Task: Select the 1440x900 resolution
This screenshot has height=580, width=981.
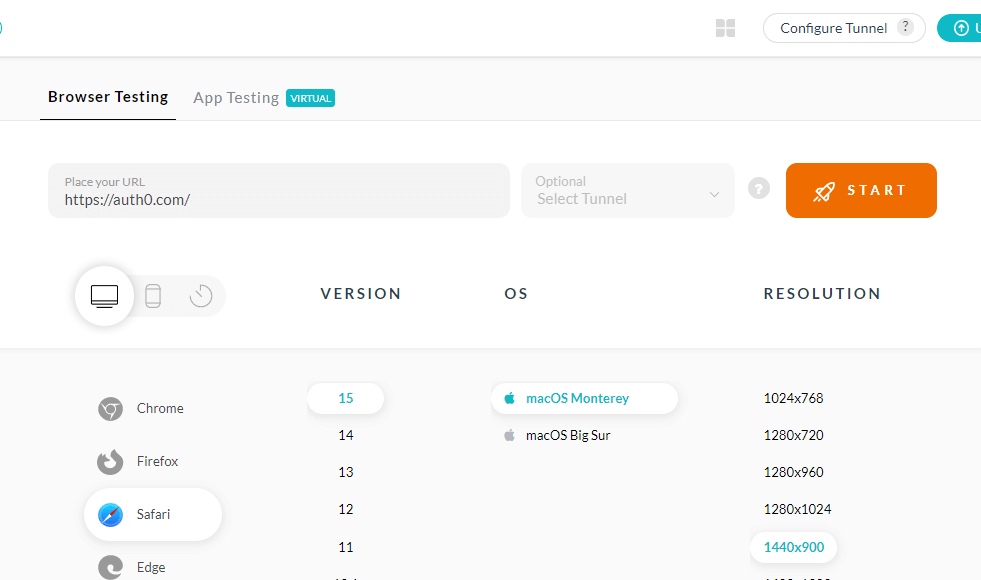Action: (x=793, y=547)
